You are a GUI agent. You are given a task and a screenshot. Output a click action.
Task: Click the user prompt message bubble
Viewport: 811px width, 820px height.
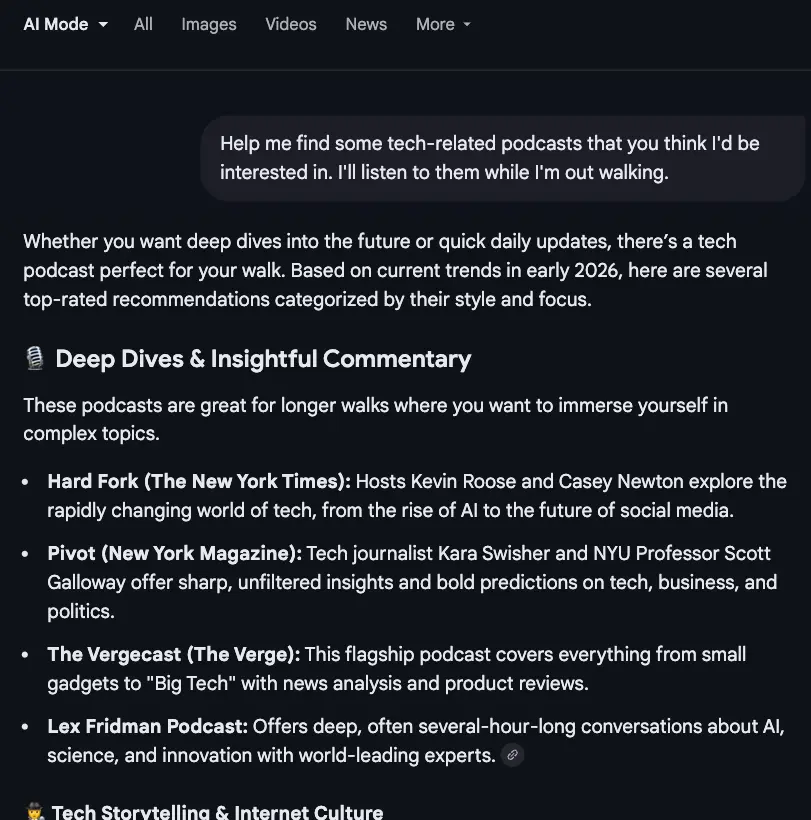(x=502, y=158)
